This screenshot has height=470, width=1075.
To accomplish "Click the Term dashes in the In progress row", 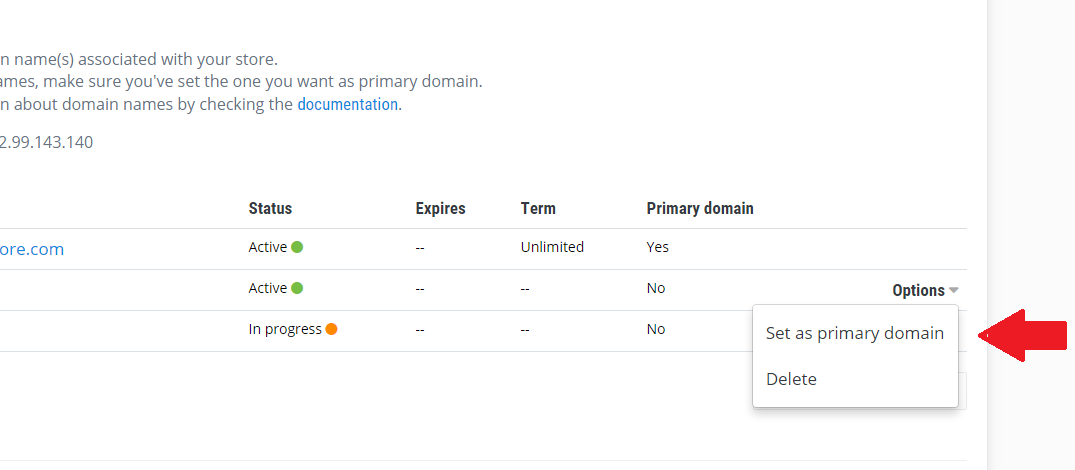I will [x=525, y=329].
